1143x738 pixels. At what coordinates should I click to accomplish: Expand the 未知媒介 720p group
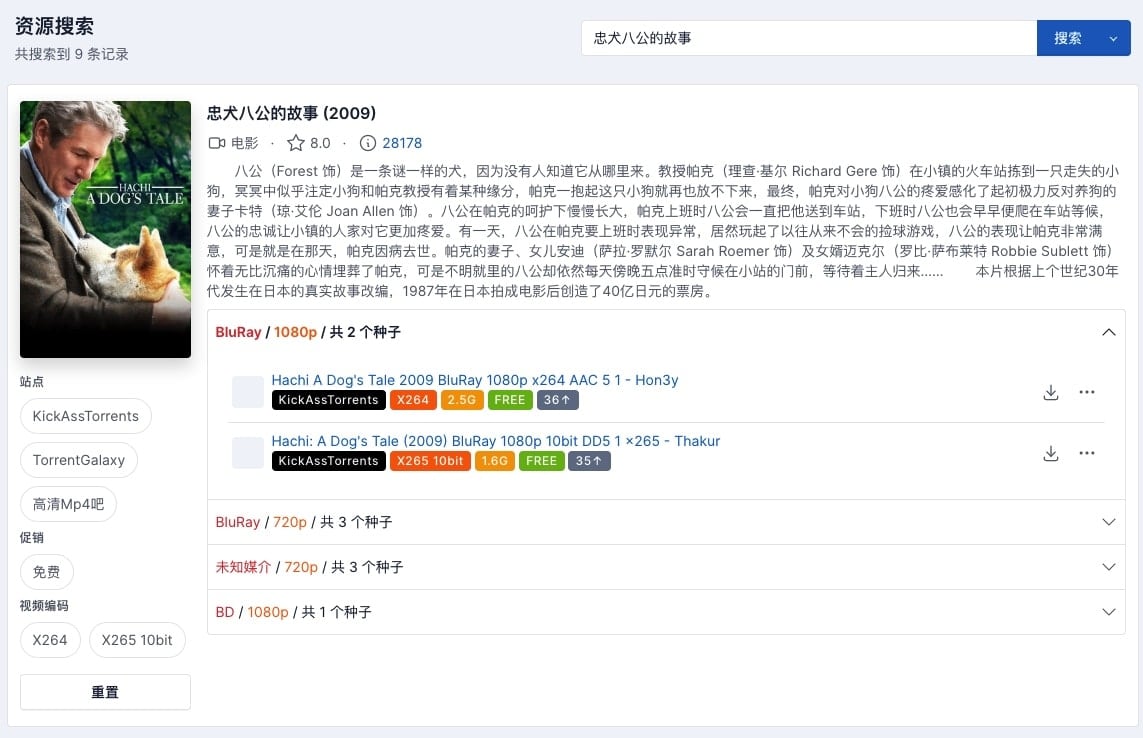pyautogui.click(x=666, y=567)
